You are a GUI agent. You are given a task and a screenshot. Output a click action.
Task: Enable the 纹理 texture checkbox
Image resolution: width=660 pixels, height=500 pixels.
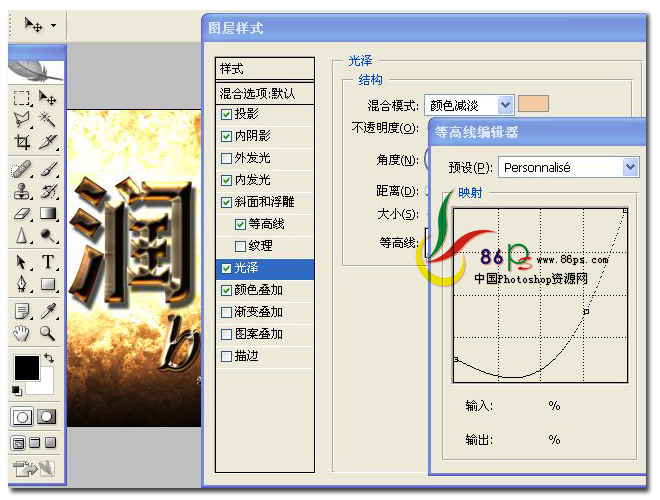(x=240, y=246)
